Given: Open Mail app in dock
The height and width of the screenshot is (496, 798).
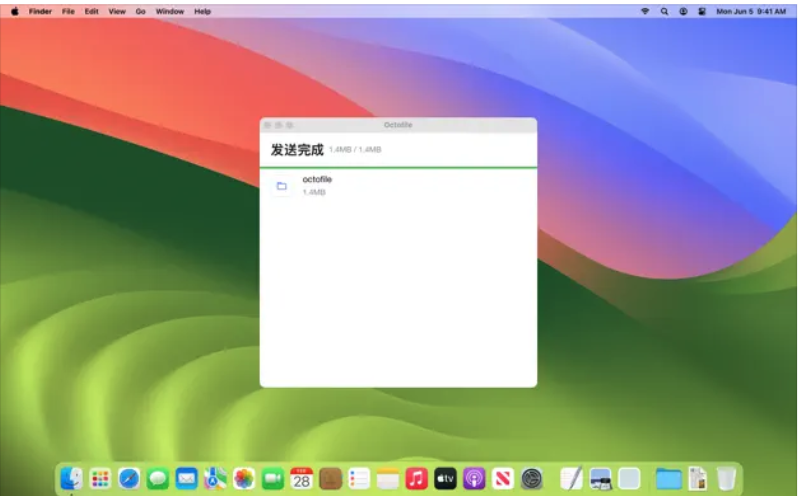Looking at the screenshot, I should [x=186, y=478].
